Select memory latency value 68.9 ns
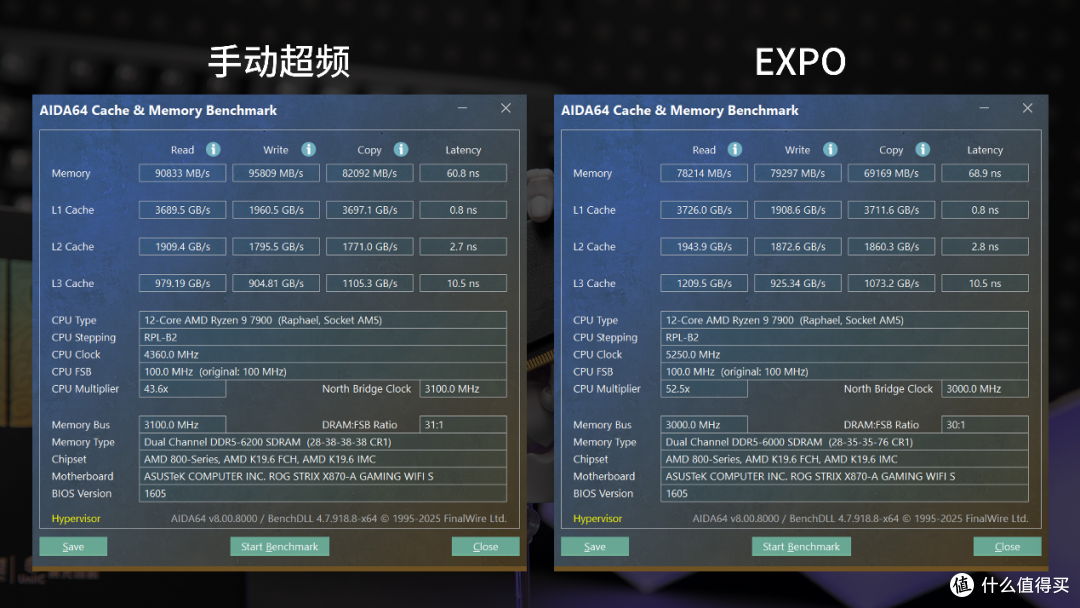Screen dimensions: 1080x608 (x=985, y=173)
